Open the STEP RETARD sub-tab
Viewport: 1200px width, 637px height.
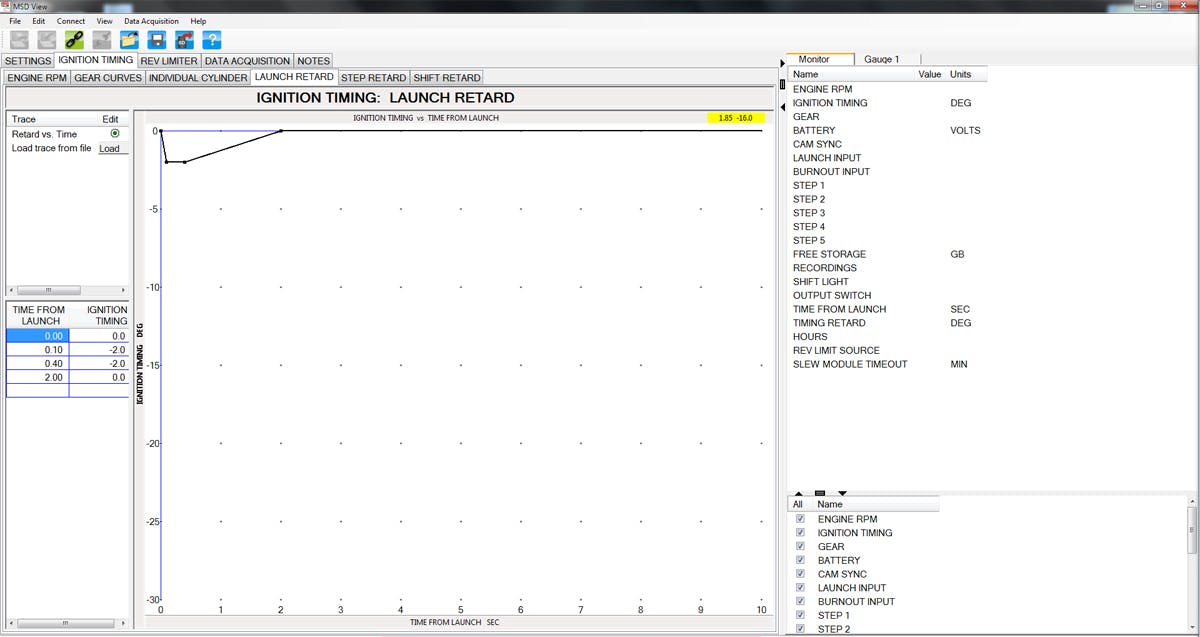pos(373,77)
